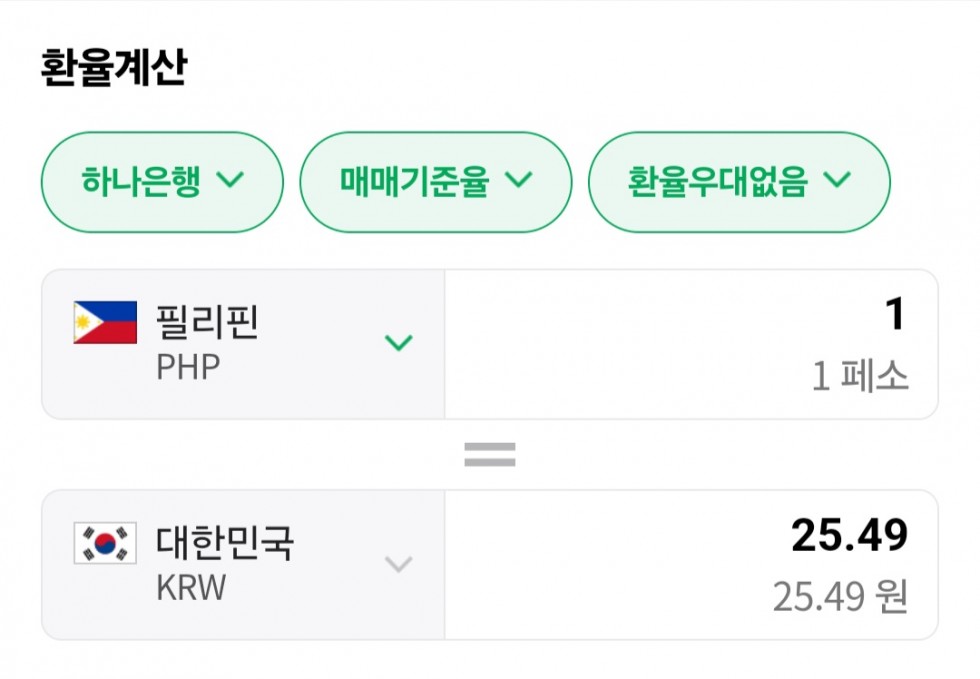Select the 필리핀 currency name
The height and width of the screenshot is (679, 980).
(x=207, y=323)
